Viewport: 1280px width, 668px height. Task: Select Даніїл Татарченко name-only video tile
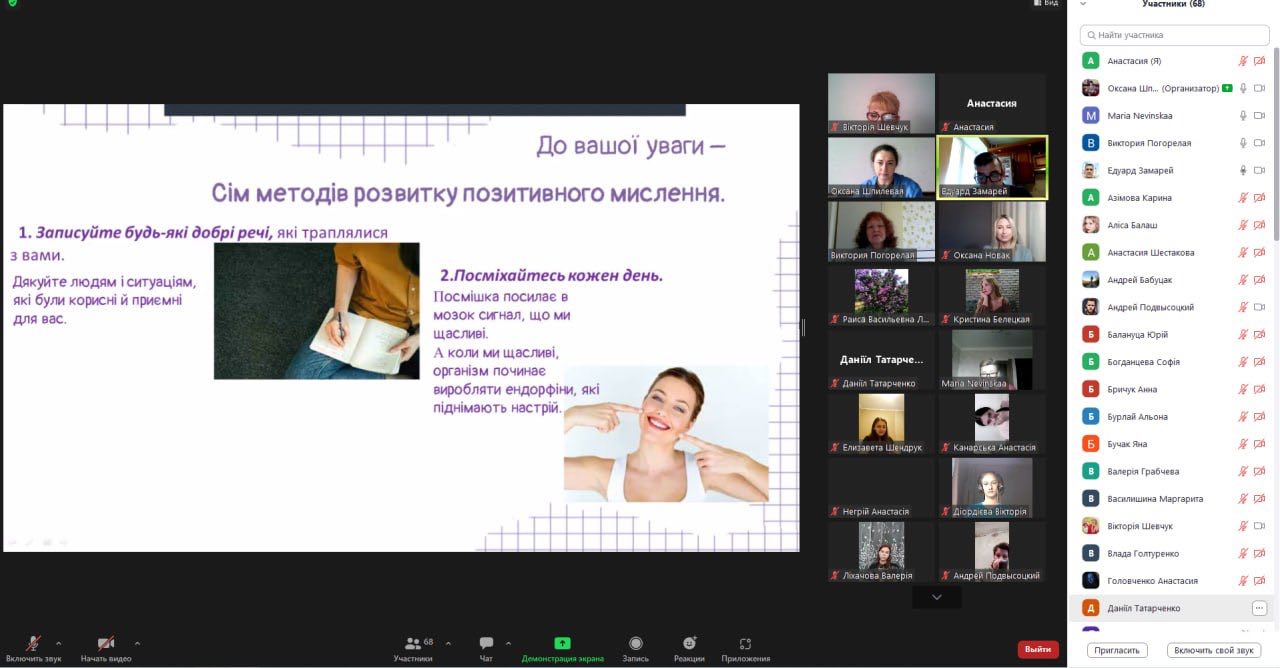[x=881, y=359]
